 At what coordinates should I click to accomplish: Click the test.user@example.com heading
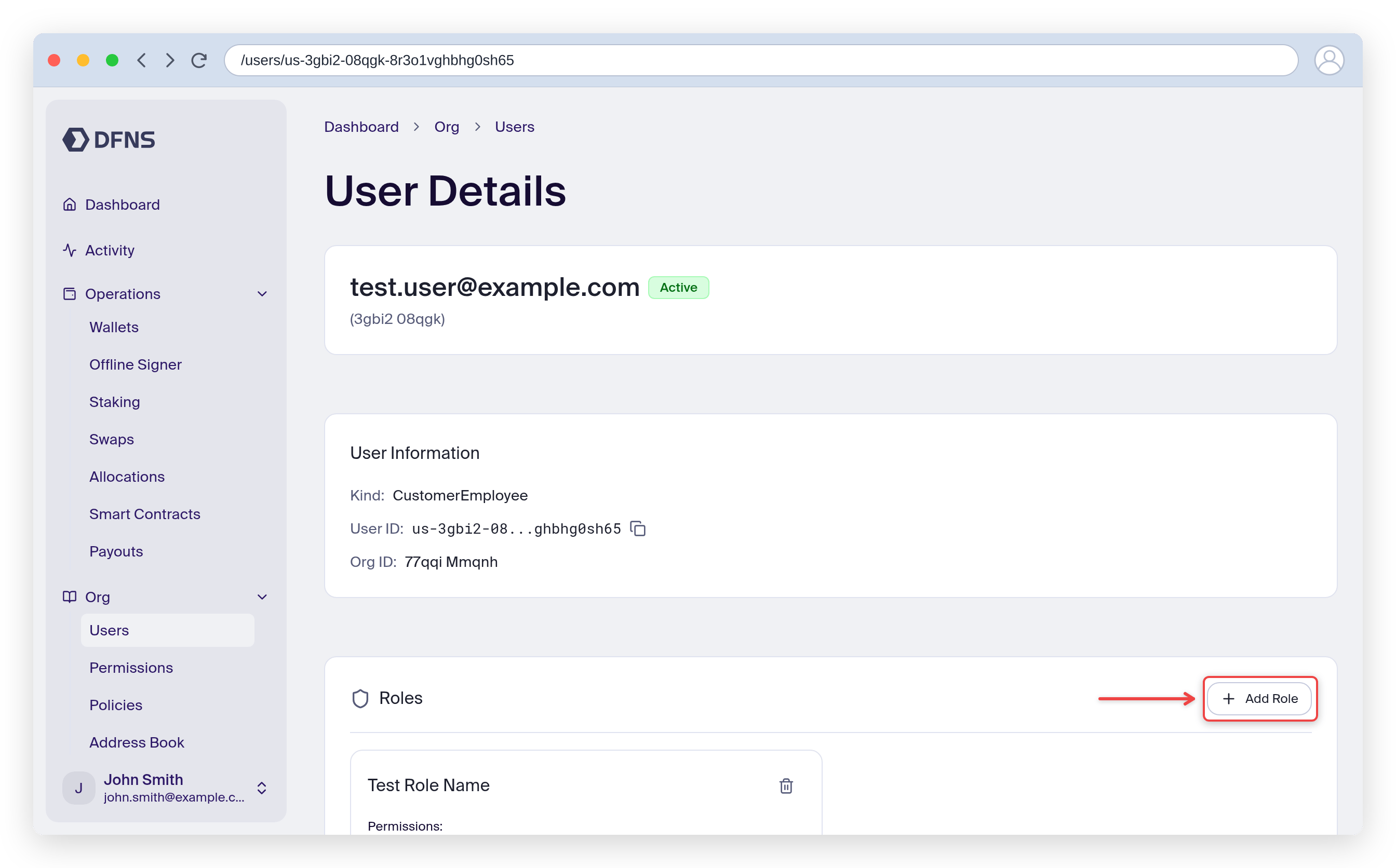click(495, 287)
